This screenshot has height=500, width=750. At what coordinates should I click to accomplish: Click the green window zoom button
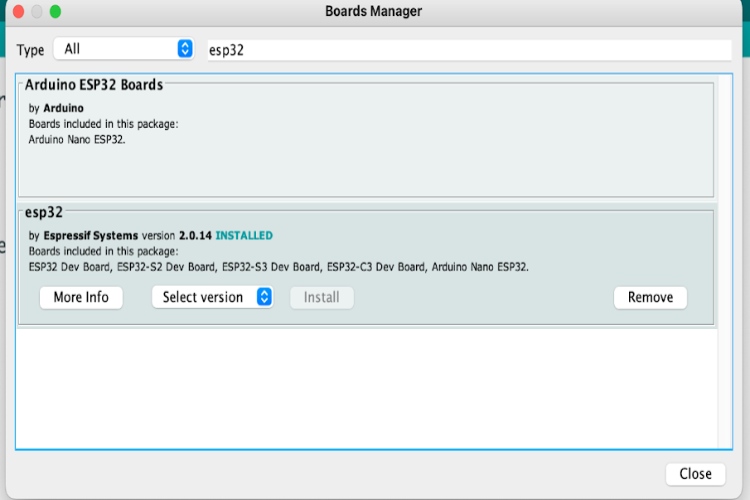click(x=55, y=11)
